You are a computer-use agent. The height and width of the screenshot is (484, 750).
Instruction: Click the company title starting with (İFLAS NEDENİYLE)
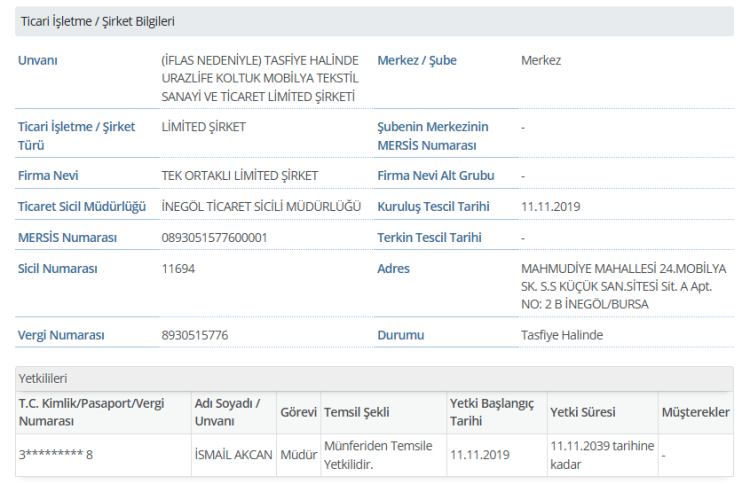pos(259,78)
